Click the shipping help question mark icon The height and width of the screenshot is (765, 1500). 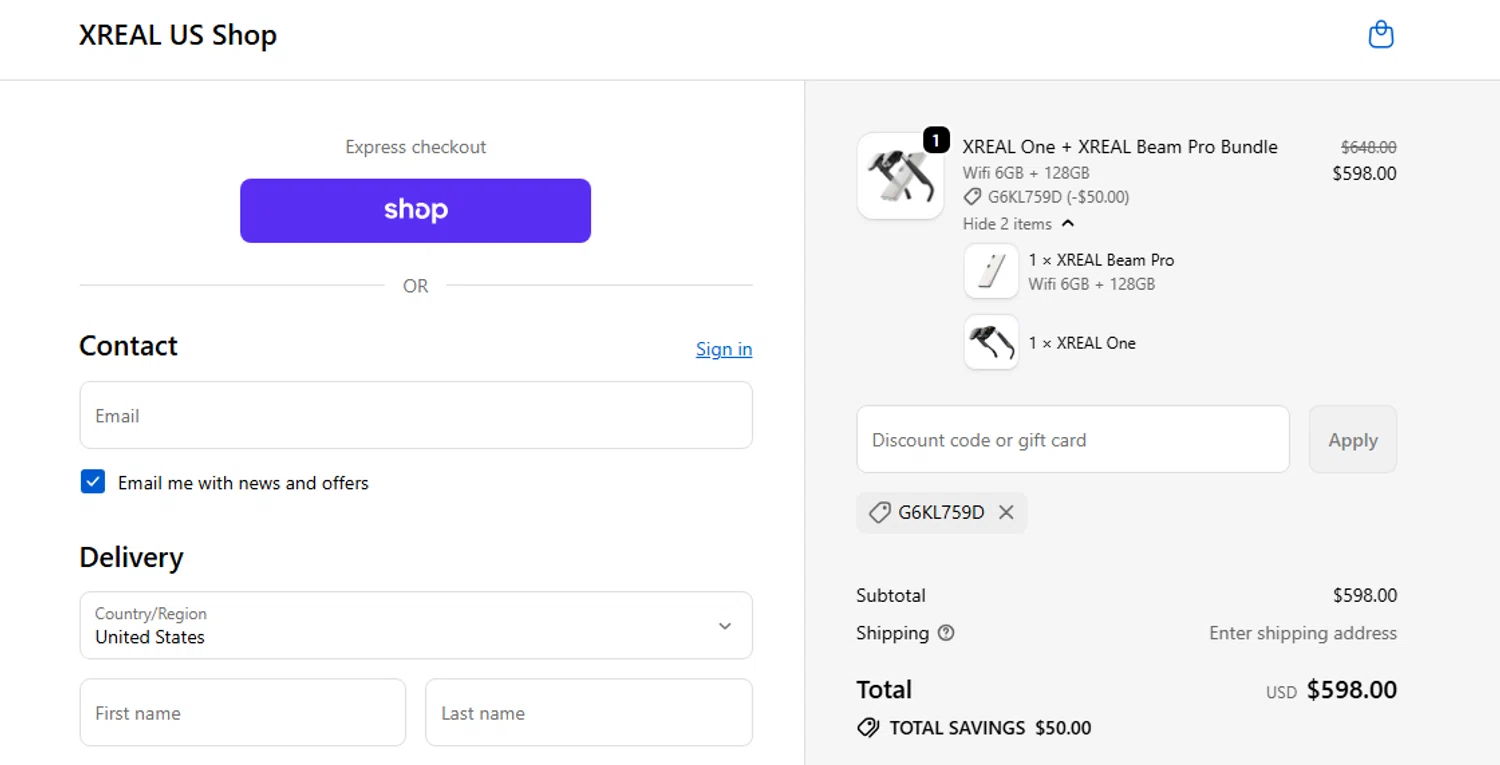pos(946,633)
